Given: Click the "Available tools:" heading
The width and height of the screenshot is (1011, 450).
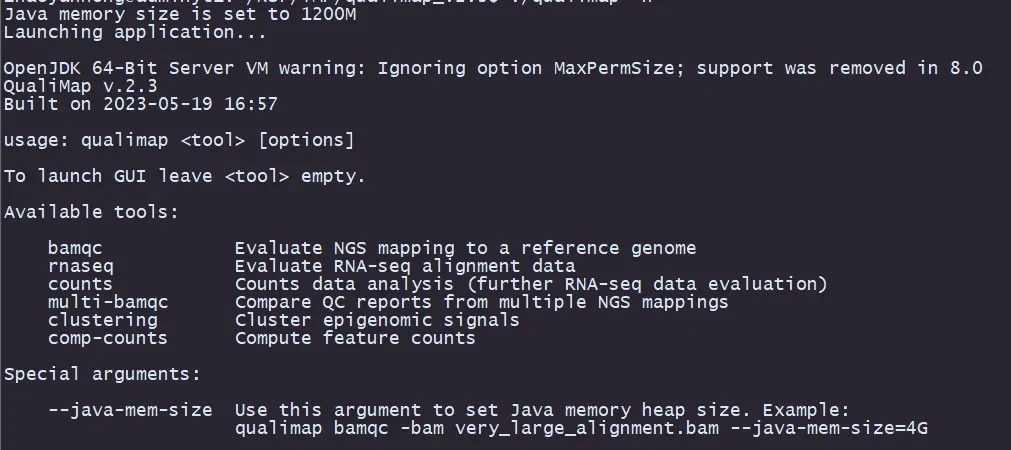Looking at the screenshot, I should [x=91, y=212].
